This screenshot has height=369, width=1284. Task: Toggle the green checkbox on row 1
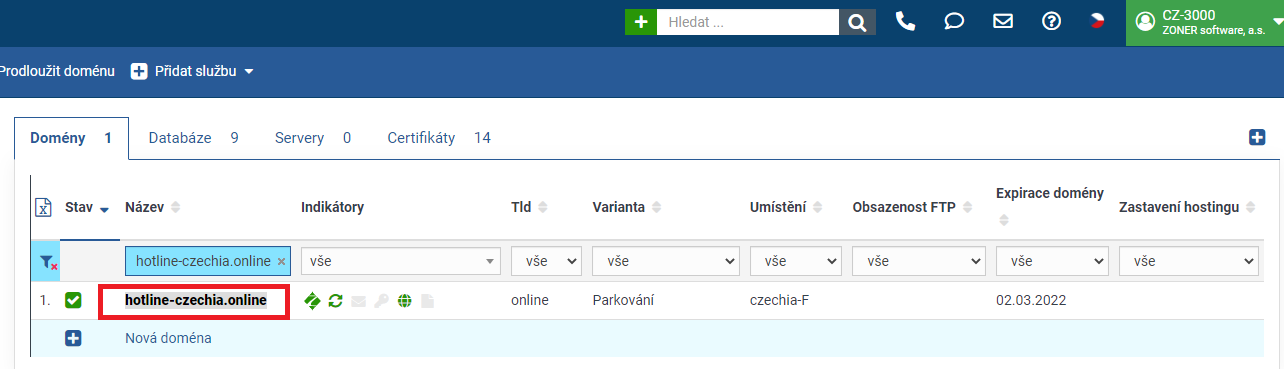point(73,300)
